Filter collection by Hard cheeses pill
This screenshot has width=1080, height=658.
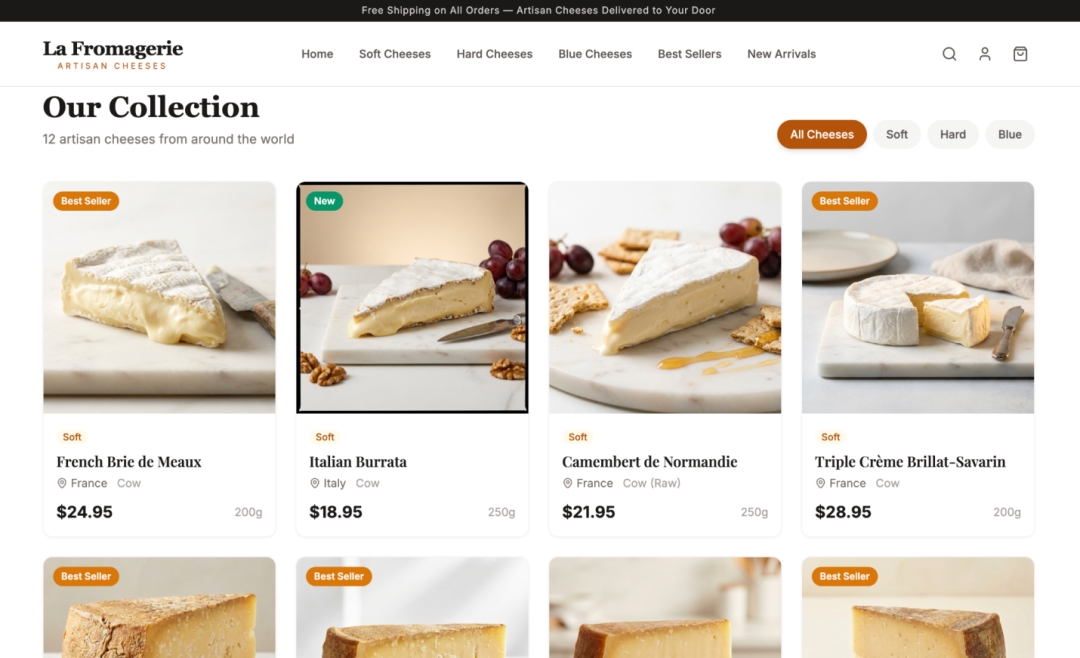point(953,134)
